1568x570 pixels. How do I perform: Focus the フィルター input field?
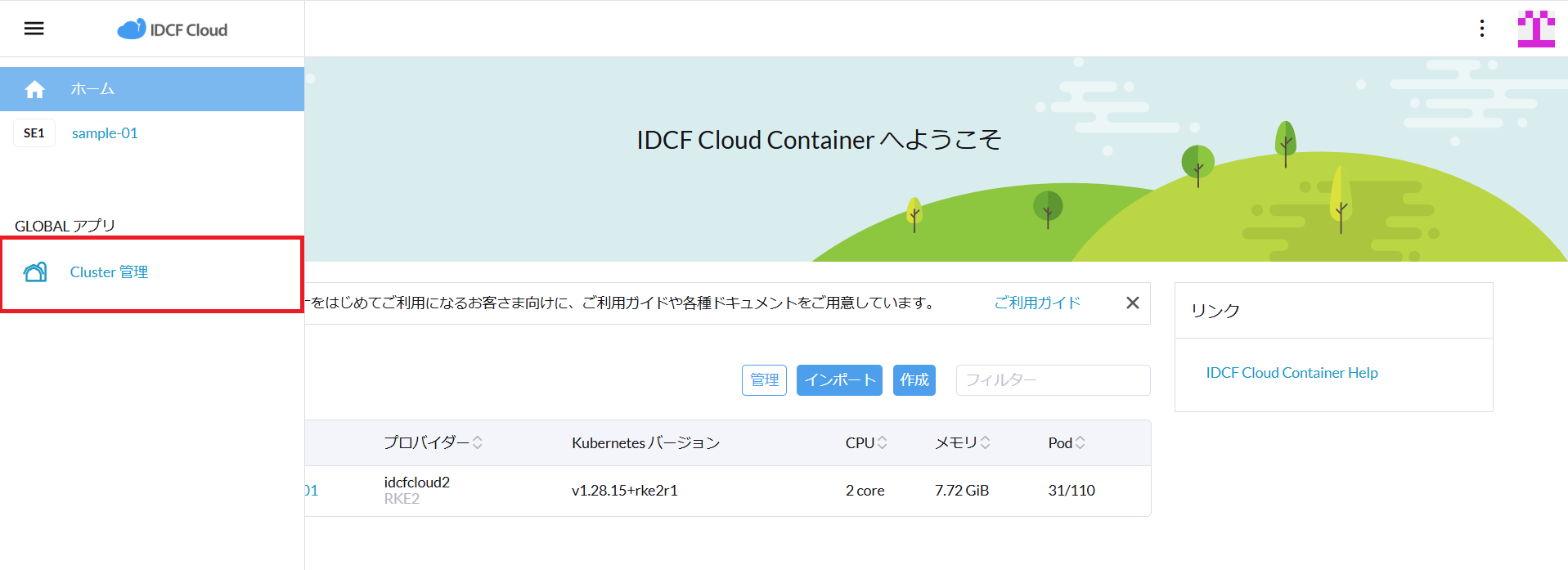coord(1054,380)
